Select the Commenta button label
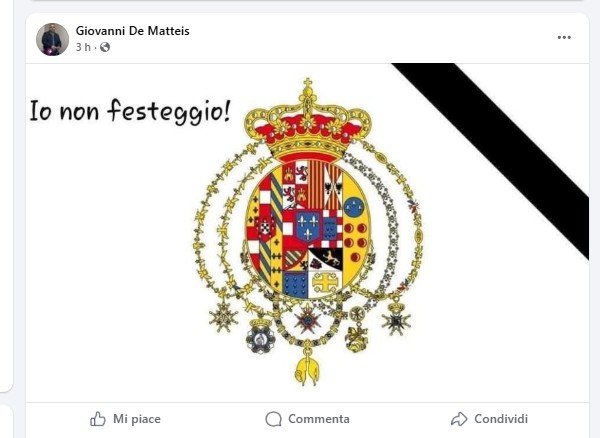Screen dimensions: 600x438 (x=319, y=419)
